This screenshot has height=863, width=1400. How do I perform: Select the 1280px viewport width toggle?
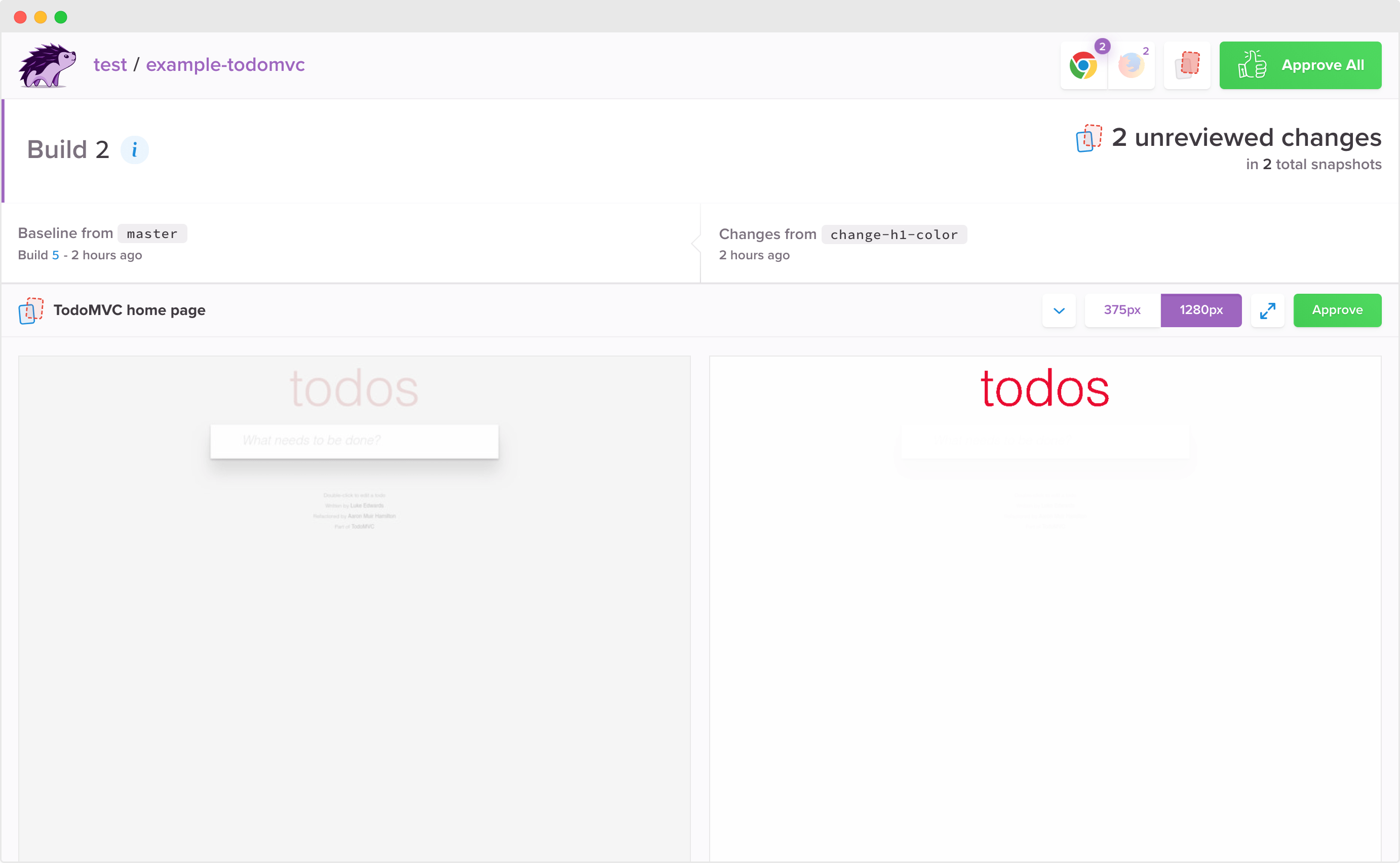pos(1201,310)
